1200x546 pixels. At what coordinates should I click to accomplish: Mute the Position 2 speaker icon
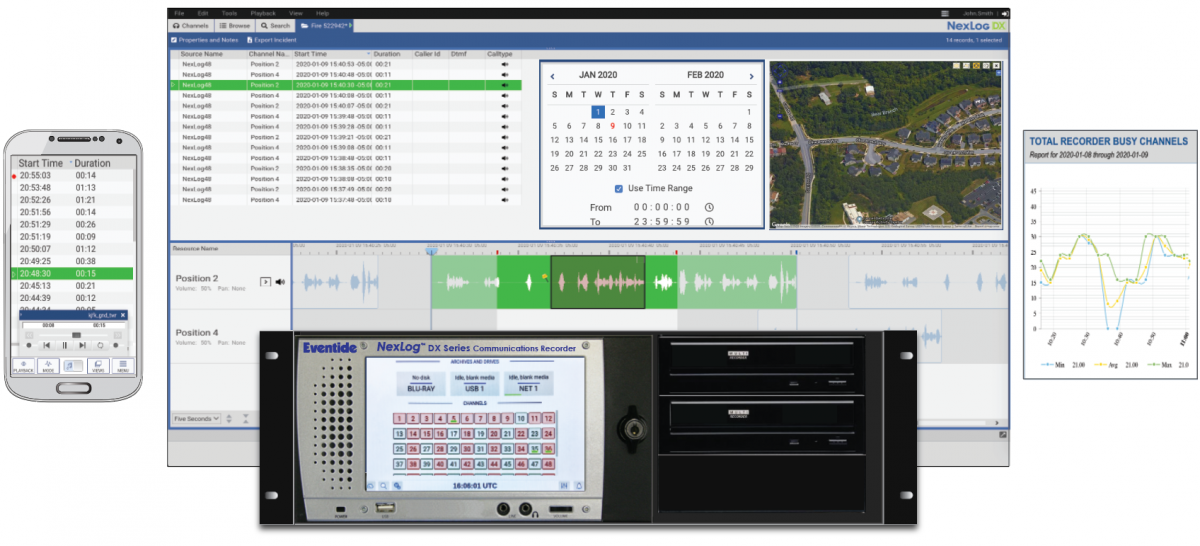(280, 282)
